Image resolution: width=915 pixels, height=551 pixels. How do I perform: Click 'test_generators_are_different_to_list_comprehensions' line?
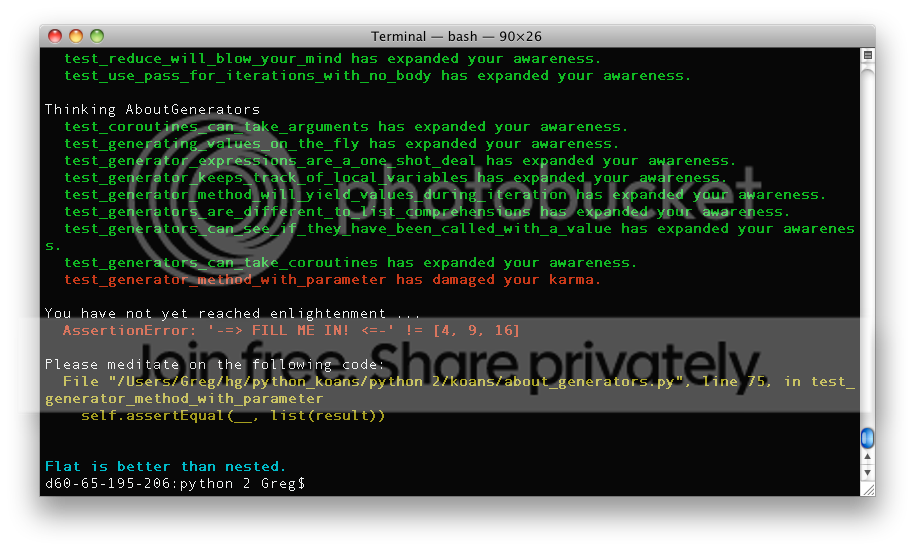427,211
